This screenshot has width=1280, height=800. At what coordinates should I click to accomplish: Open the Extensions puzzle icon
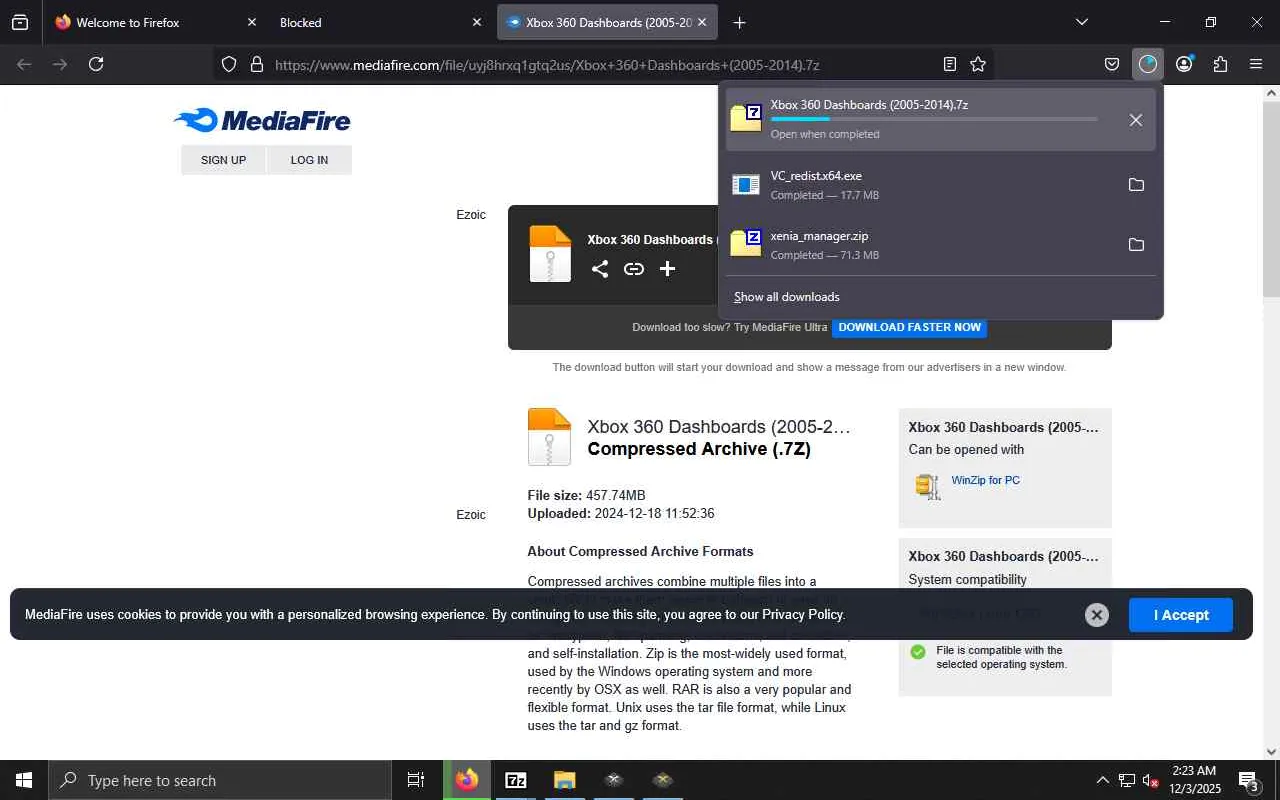pos(1220,64)
